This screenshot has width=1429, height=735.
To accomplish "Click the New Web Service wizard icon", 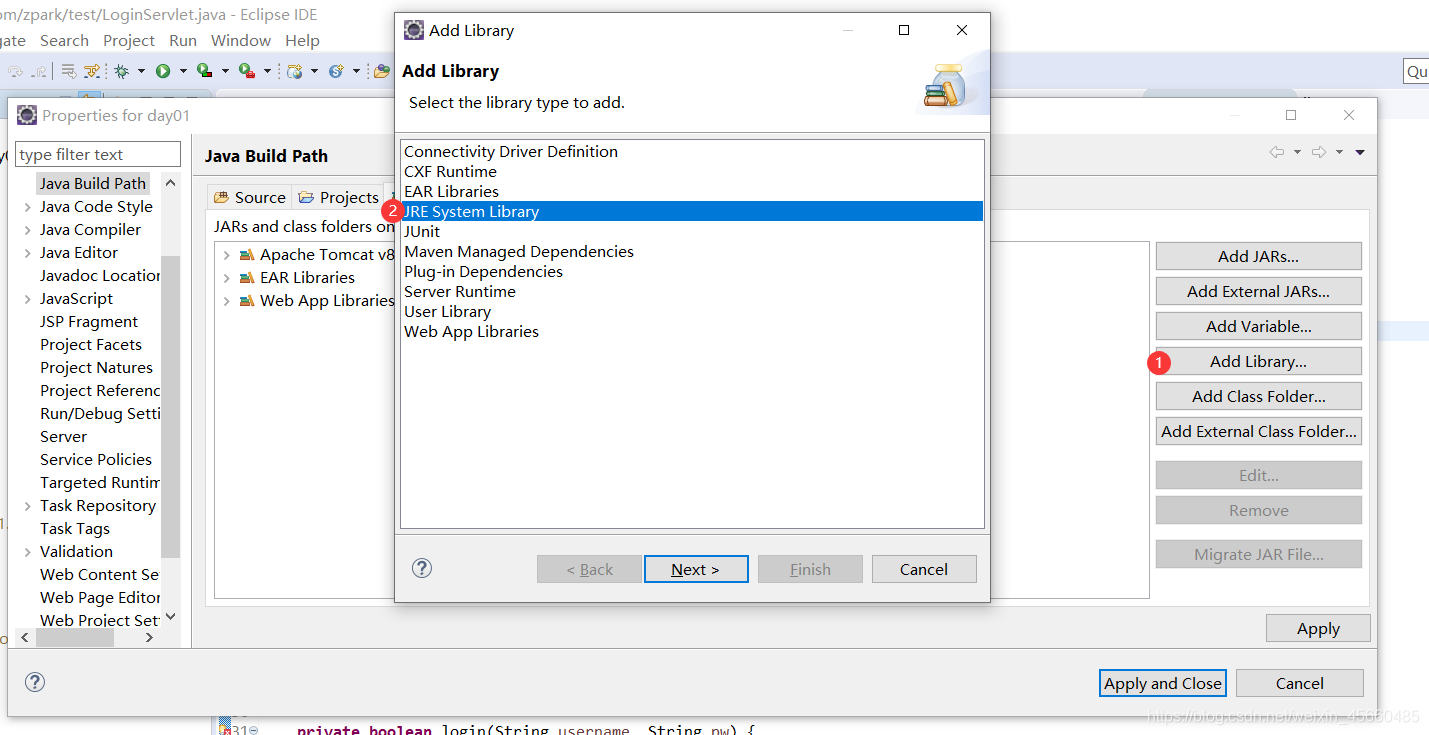I will (x=296, y=71).
